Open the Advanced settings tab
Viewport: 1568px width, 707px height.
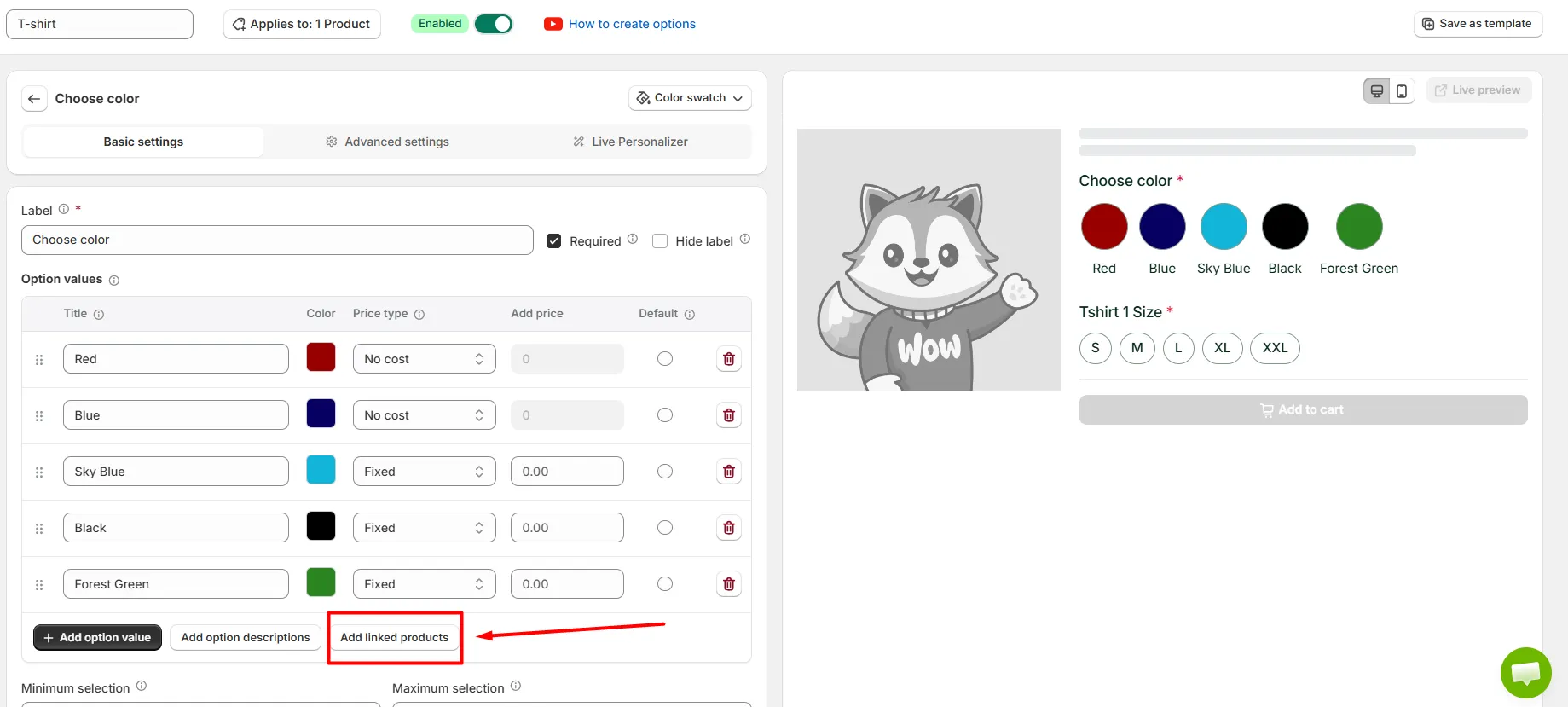click(x=387, y=142)
